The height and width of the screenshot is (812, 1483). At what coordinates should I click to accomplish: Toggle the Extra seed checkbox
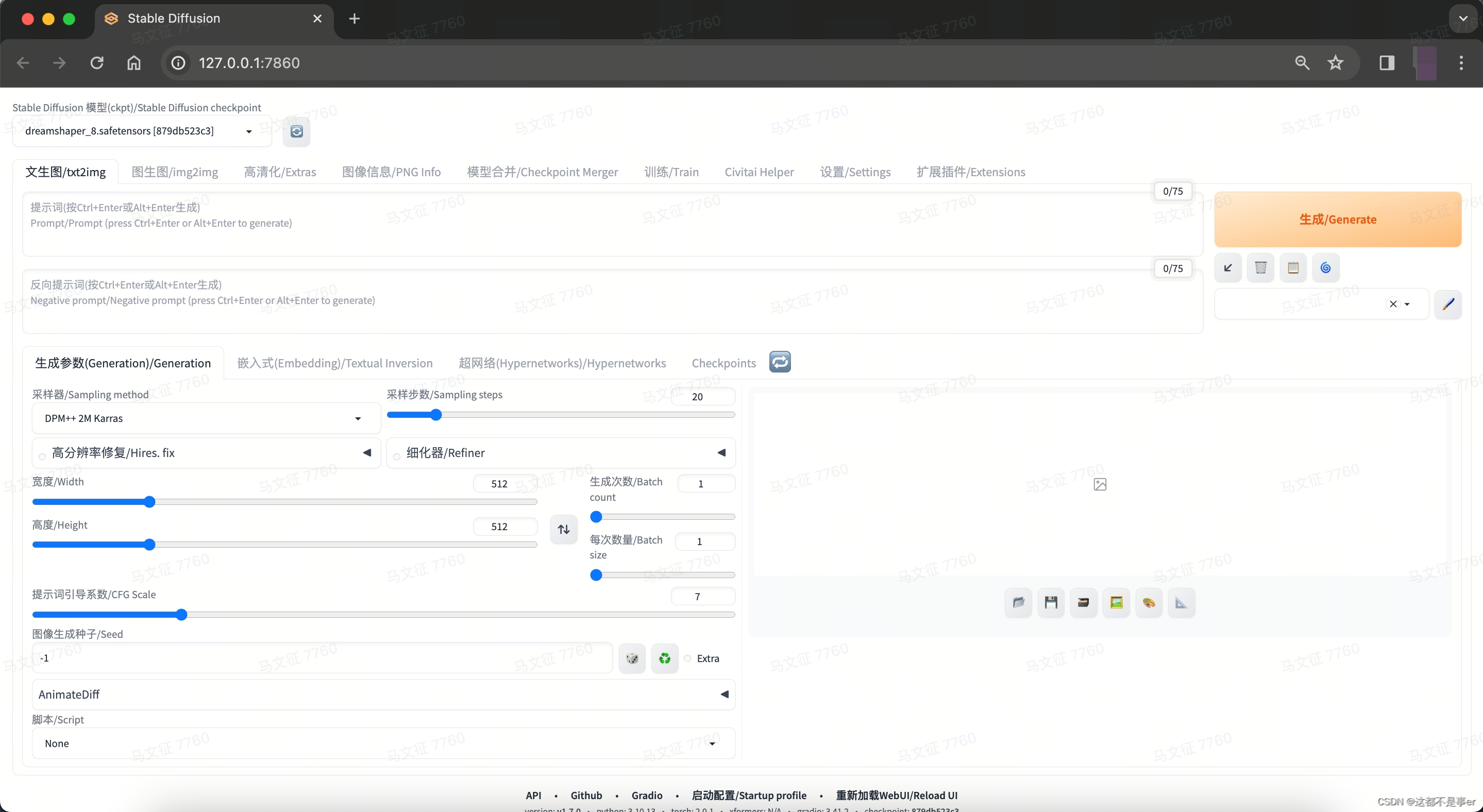(x=687, y=658)
